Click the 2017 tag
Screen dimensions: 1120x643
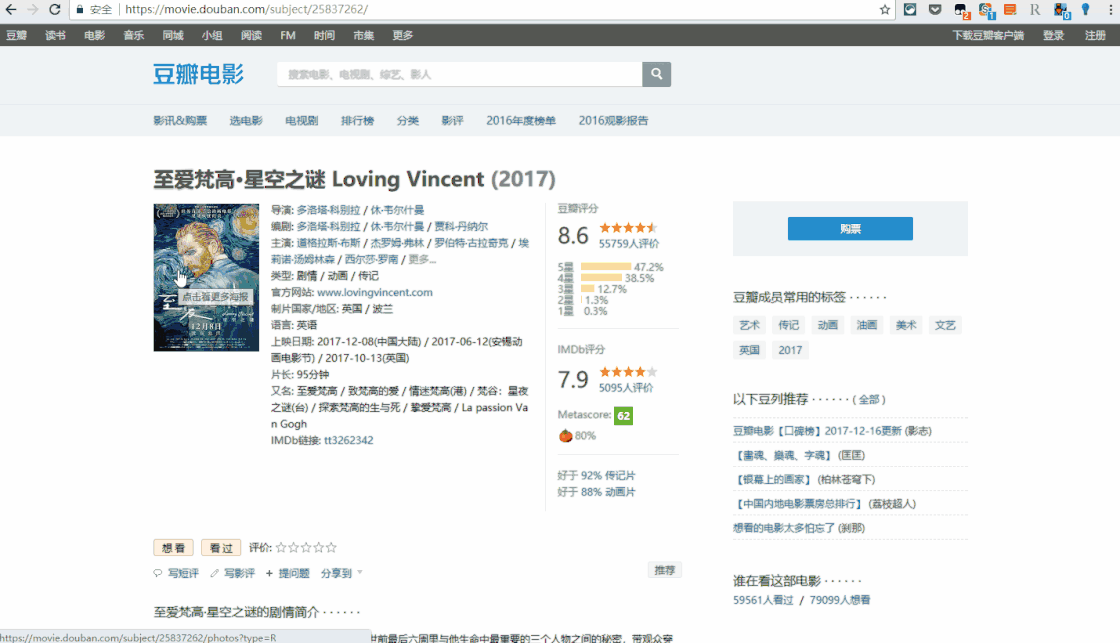790,350
